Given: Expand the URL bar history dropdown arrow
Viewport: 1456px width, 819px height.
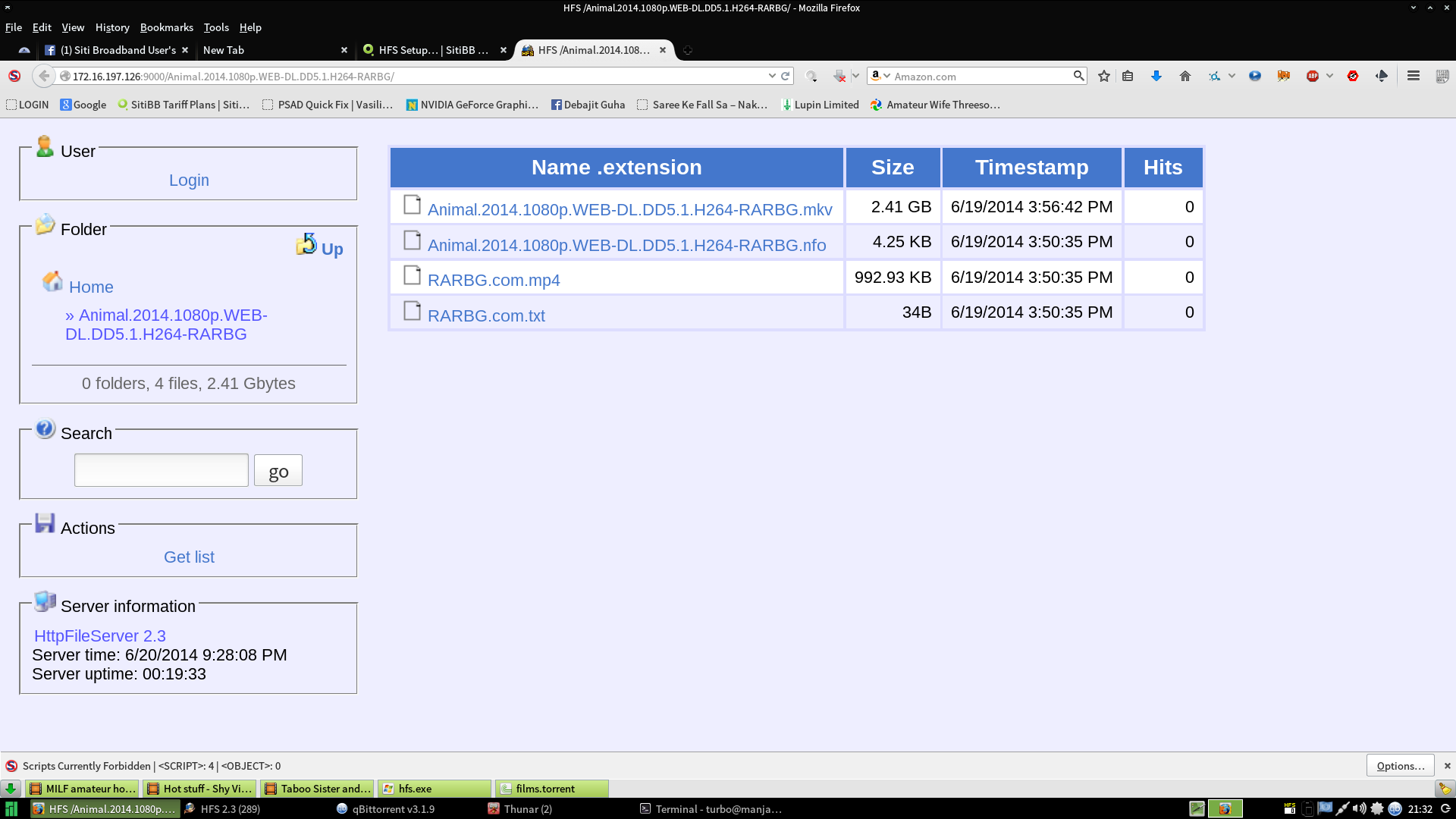Looking at the screenshot, I should click(x=772, y=76).
